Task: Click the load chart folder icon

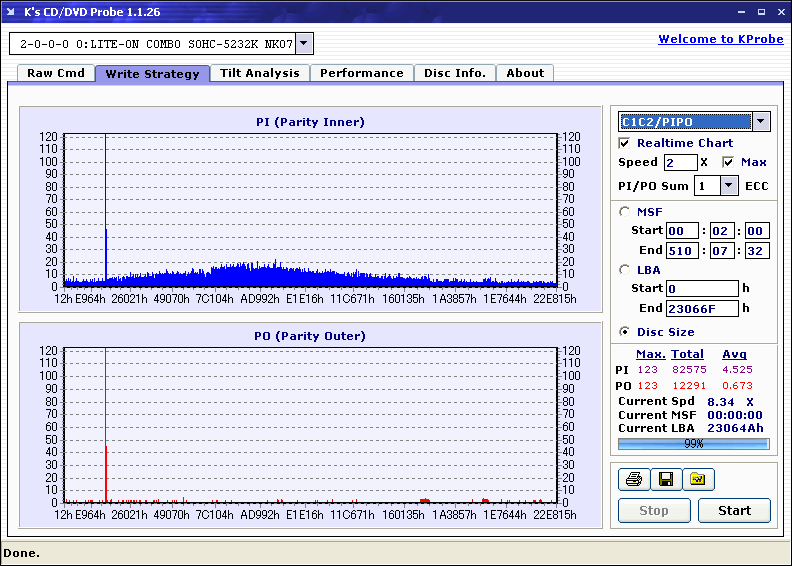Action: coord(698,480)
